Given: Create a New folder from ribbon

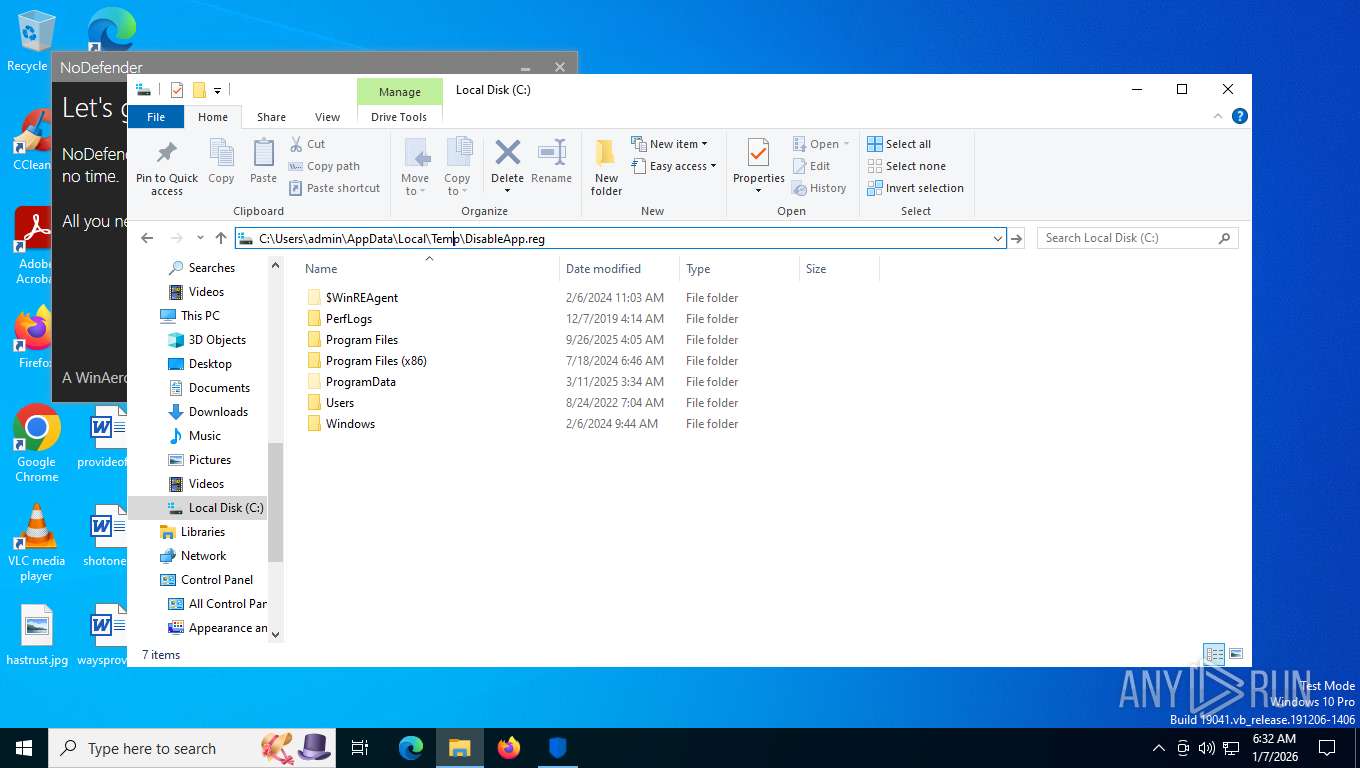Looking at the screenshot, I should [606, 167].
